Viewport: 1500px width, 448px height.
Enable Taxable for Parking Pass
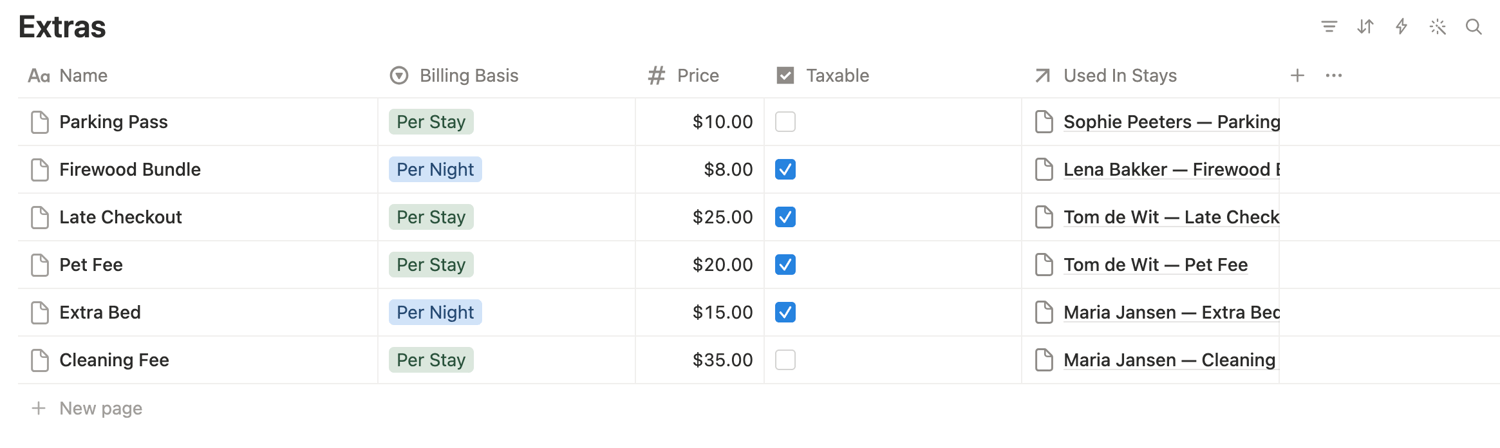click(x=785, y=122)
